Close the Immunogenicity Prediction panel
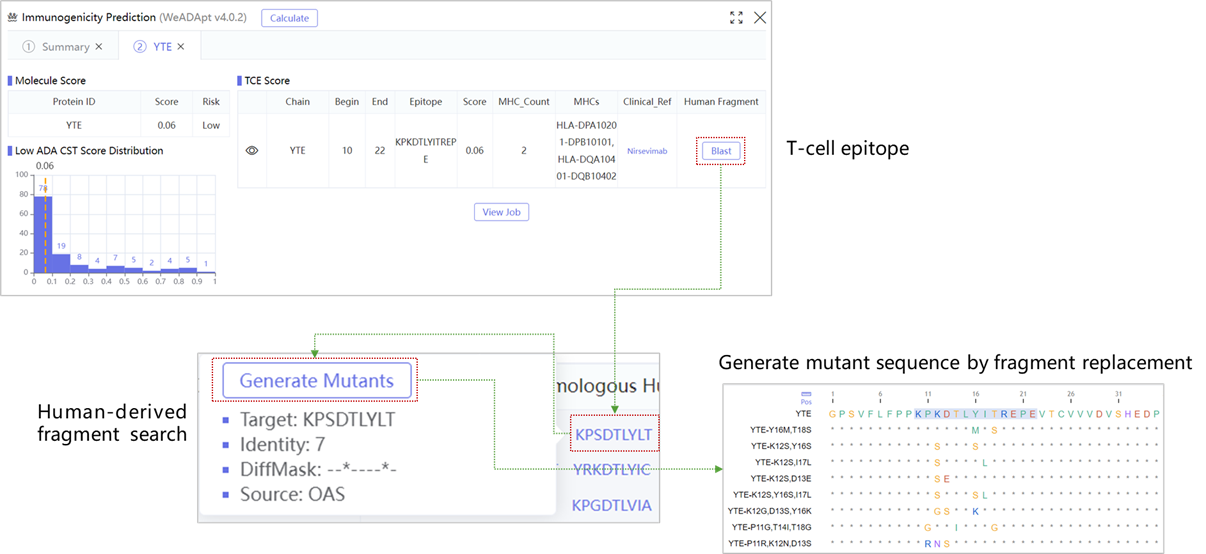 [x=760, y=18]
